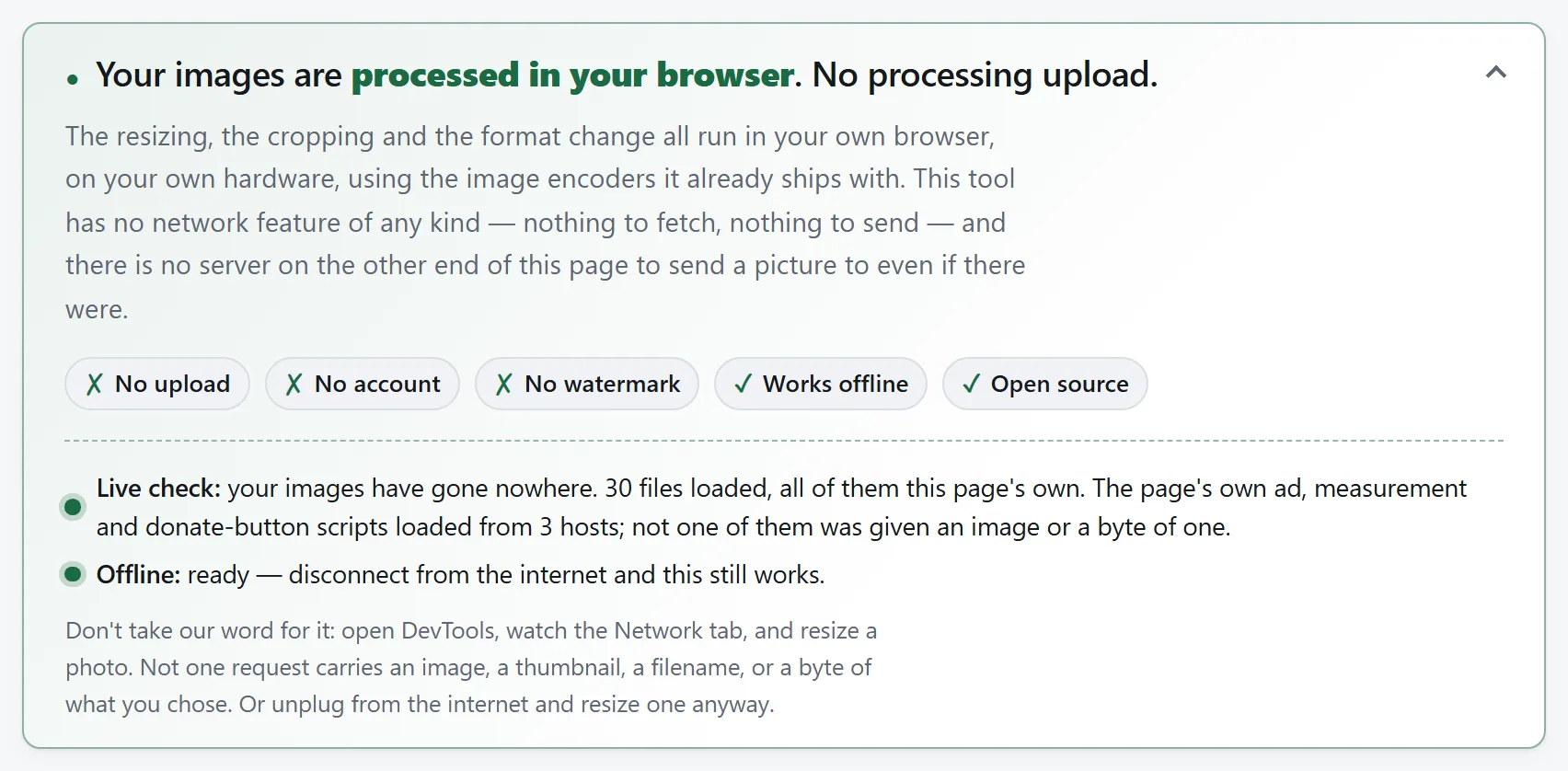The width and height of the screenshot is (1568, 771).
Task: Click the 'Don't take our word' paragraph
Action: tap(471, 667)
